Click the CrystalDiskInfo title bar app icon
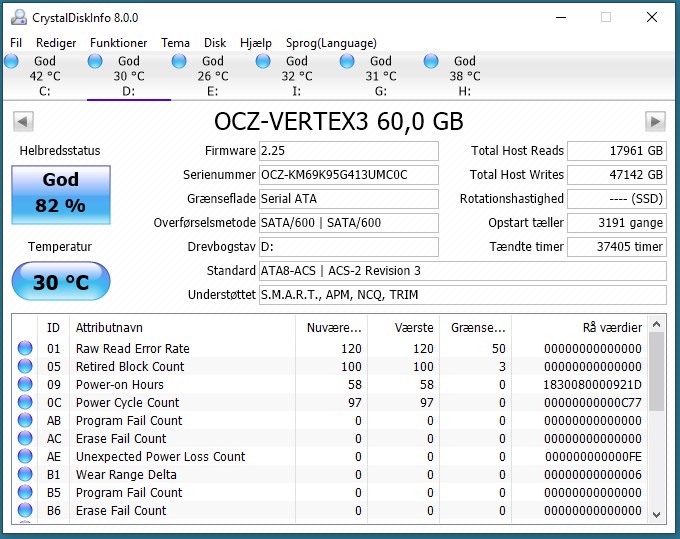Screen dimensions: 680x539 point(19,17)
